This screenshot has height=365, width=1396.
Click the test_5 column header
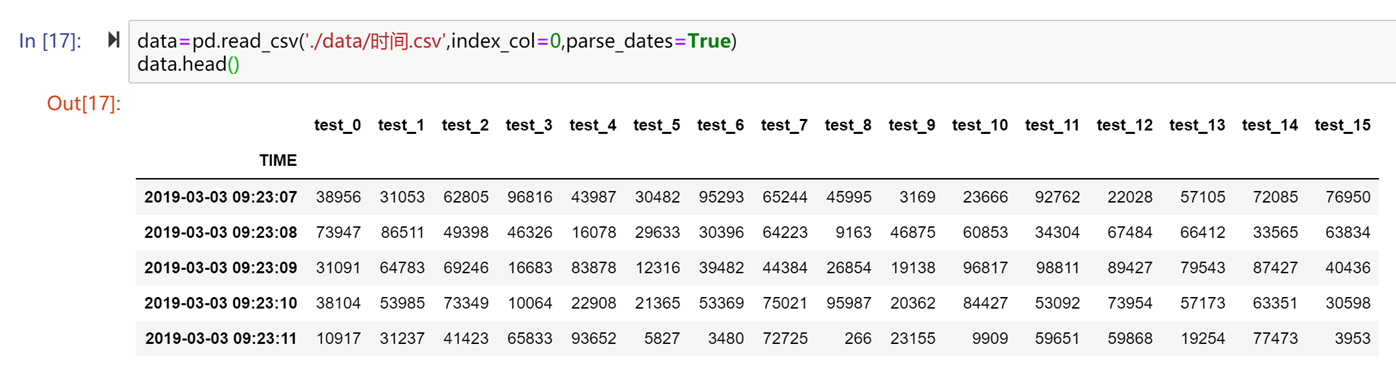click(656, 125)
